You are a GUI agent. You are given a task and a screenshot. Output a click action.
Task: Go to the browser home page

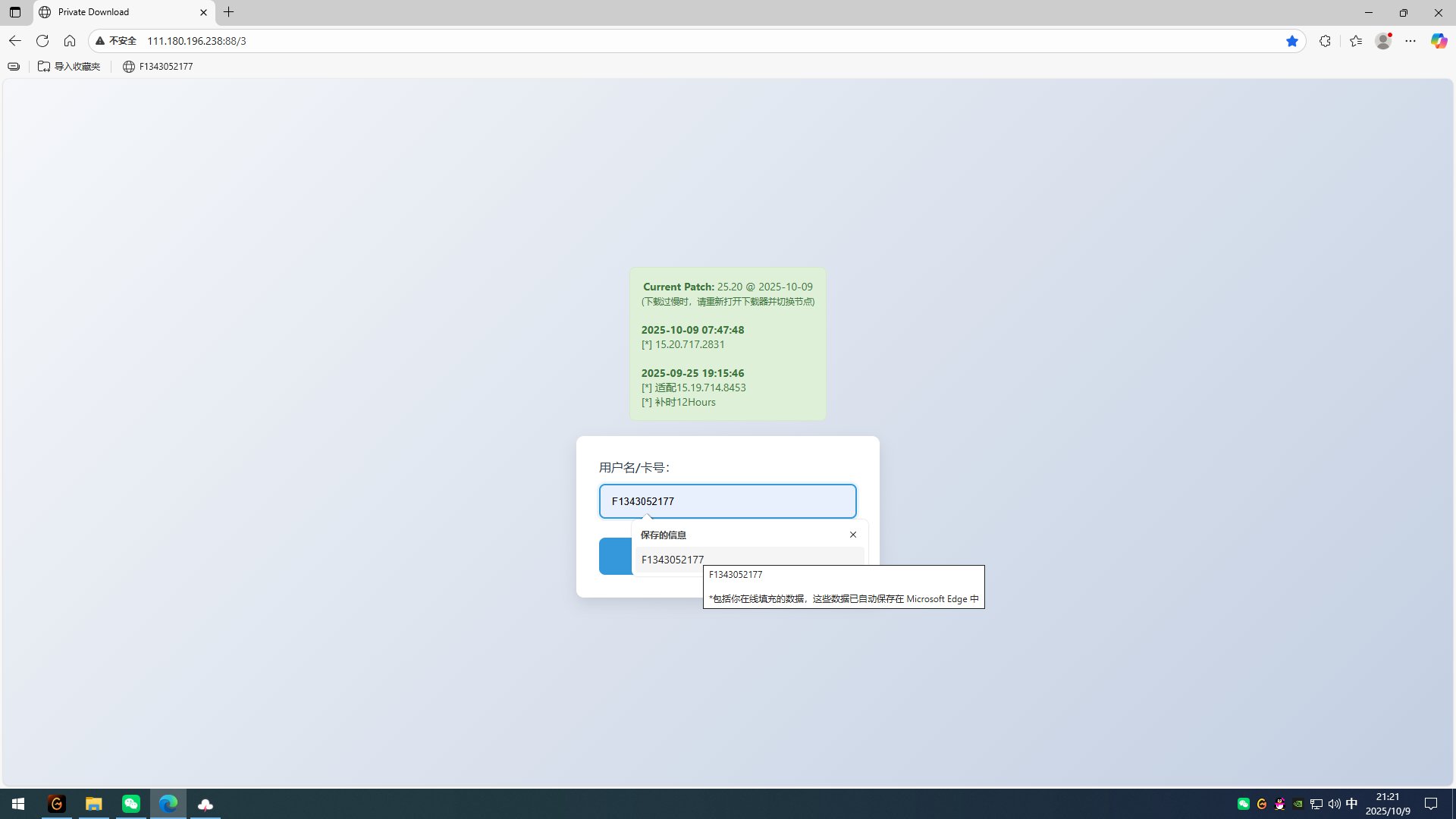pos(70,41)
